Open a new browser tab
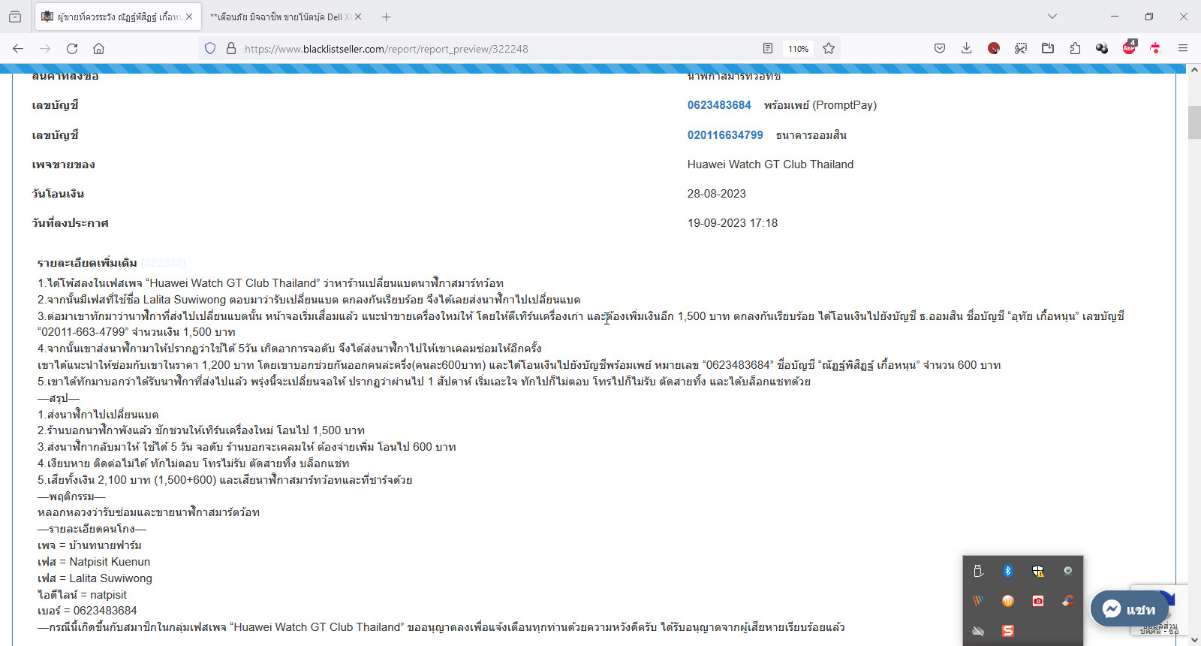1201x646 pixels. [387, 17]
